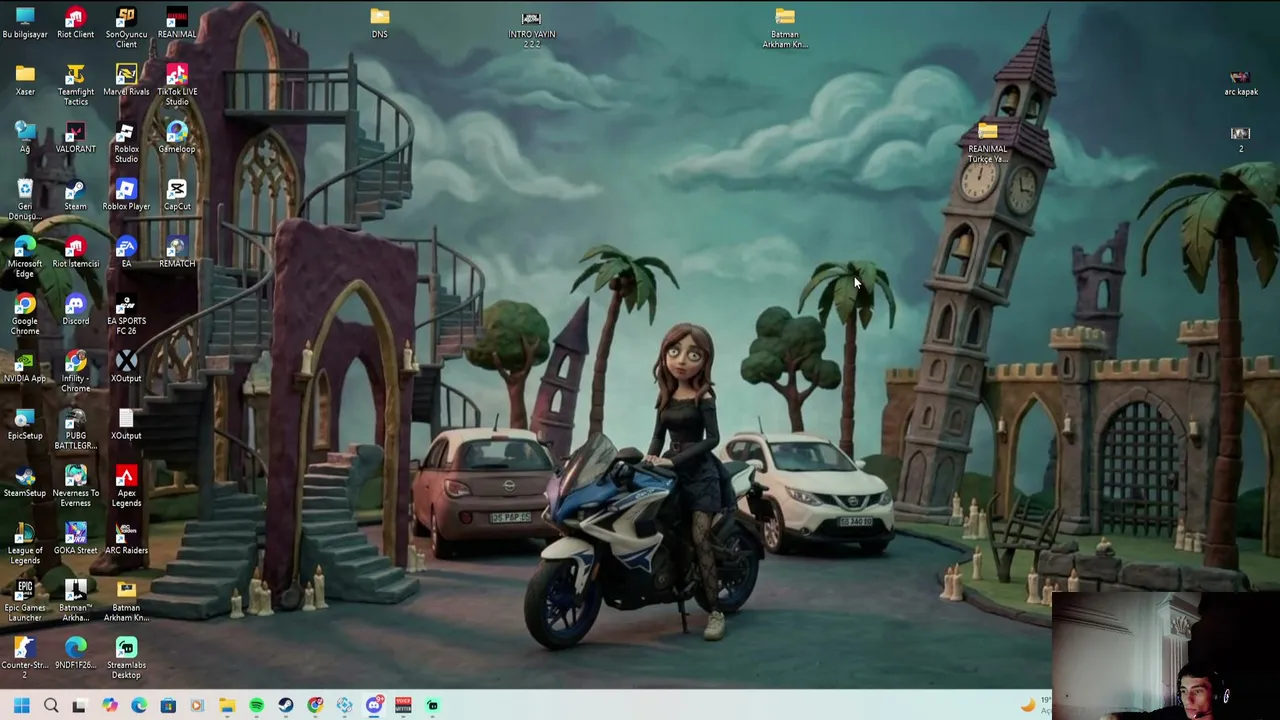This screenshot has width=1280, height=720.
Task: Click the Riot İstemcisi shortcut
Action: [75, 252]
